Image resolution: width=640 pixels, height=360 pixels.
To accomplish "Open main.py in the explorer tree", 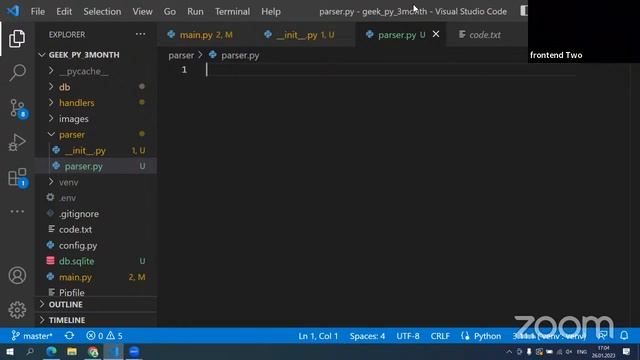I will tap(75, 277).
